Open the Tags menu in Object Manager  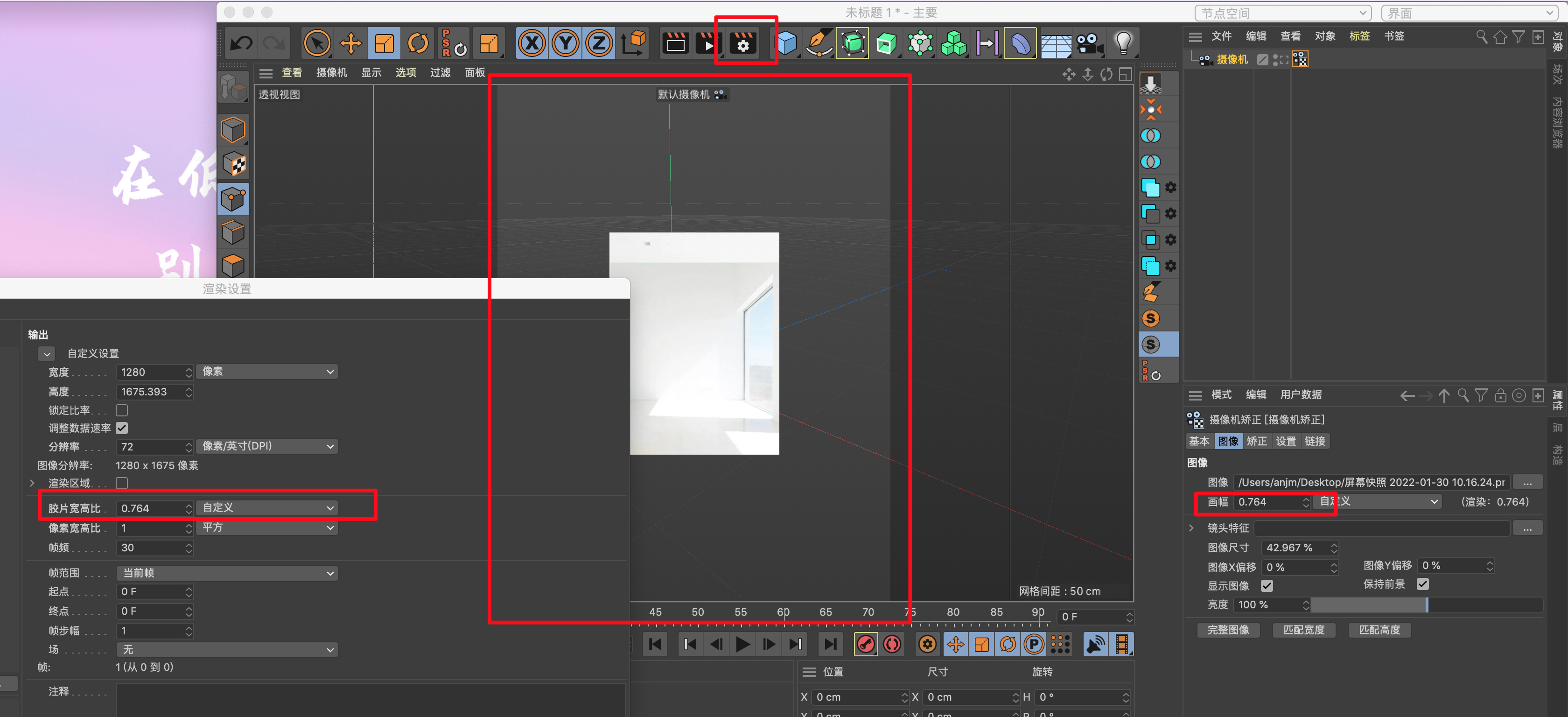click(1359, 36)
